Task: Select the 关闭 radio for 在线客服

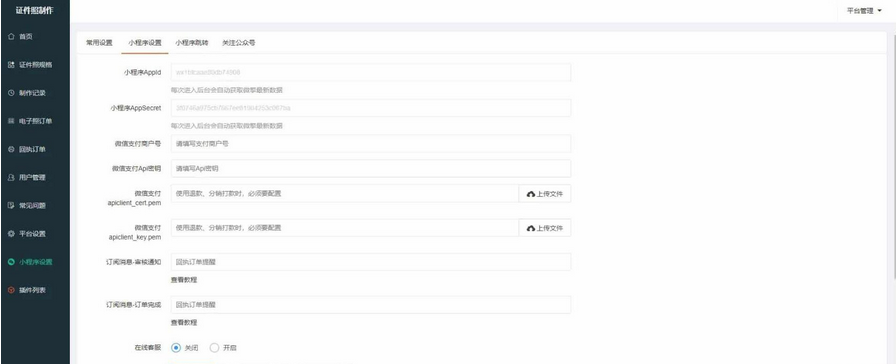Action: [176, 347]
